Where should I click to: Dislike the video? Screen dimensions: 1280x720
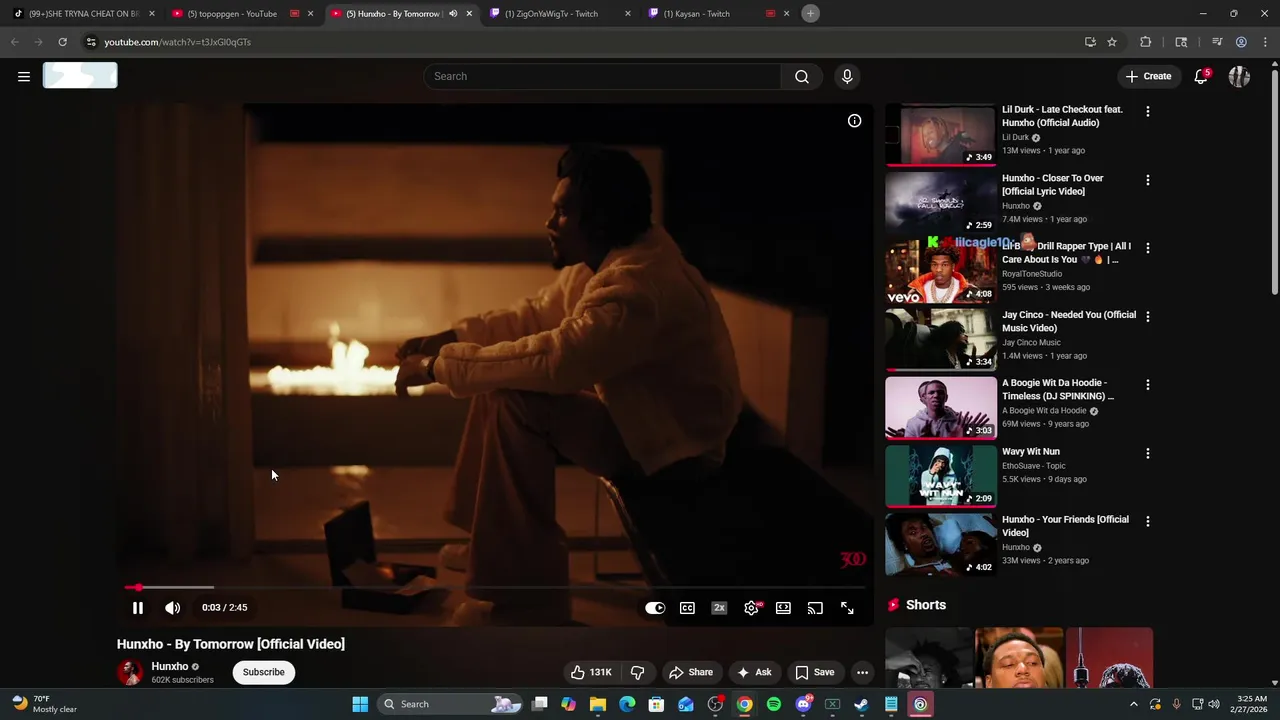(637, 672)
